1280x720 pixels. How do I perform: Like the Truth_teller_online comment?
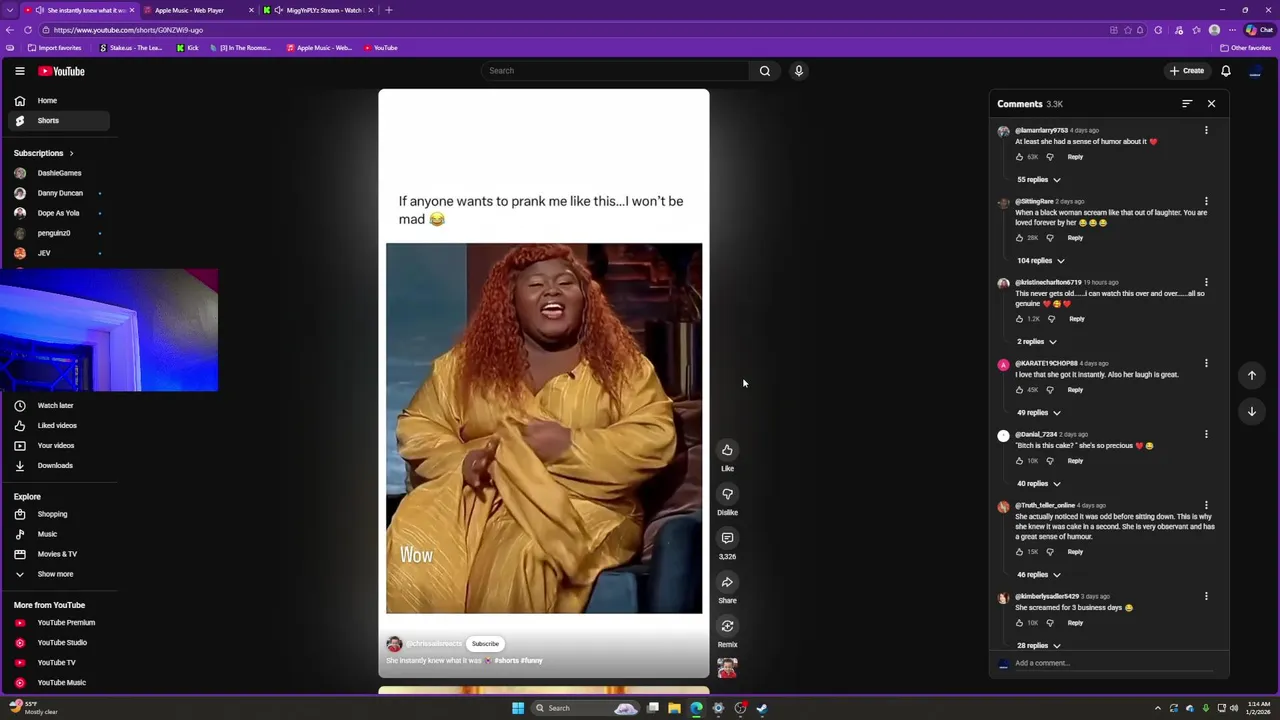tap(1019, 552)
